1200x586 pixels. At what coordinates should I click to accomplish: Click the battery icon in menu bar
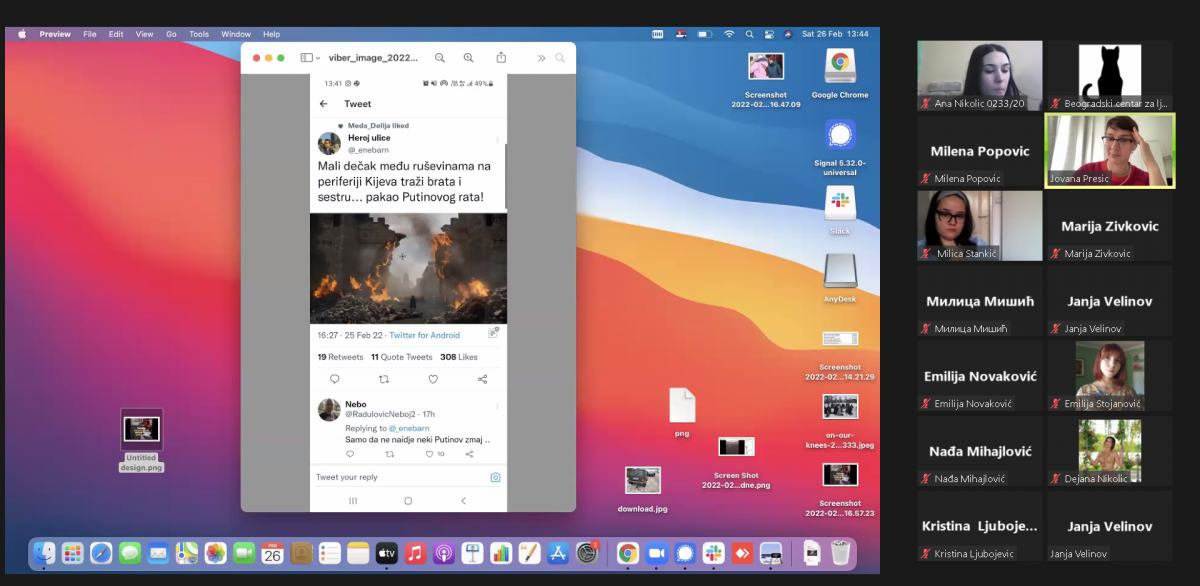point(704,34)
